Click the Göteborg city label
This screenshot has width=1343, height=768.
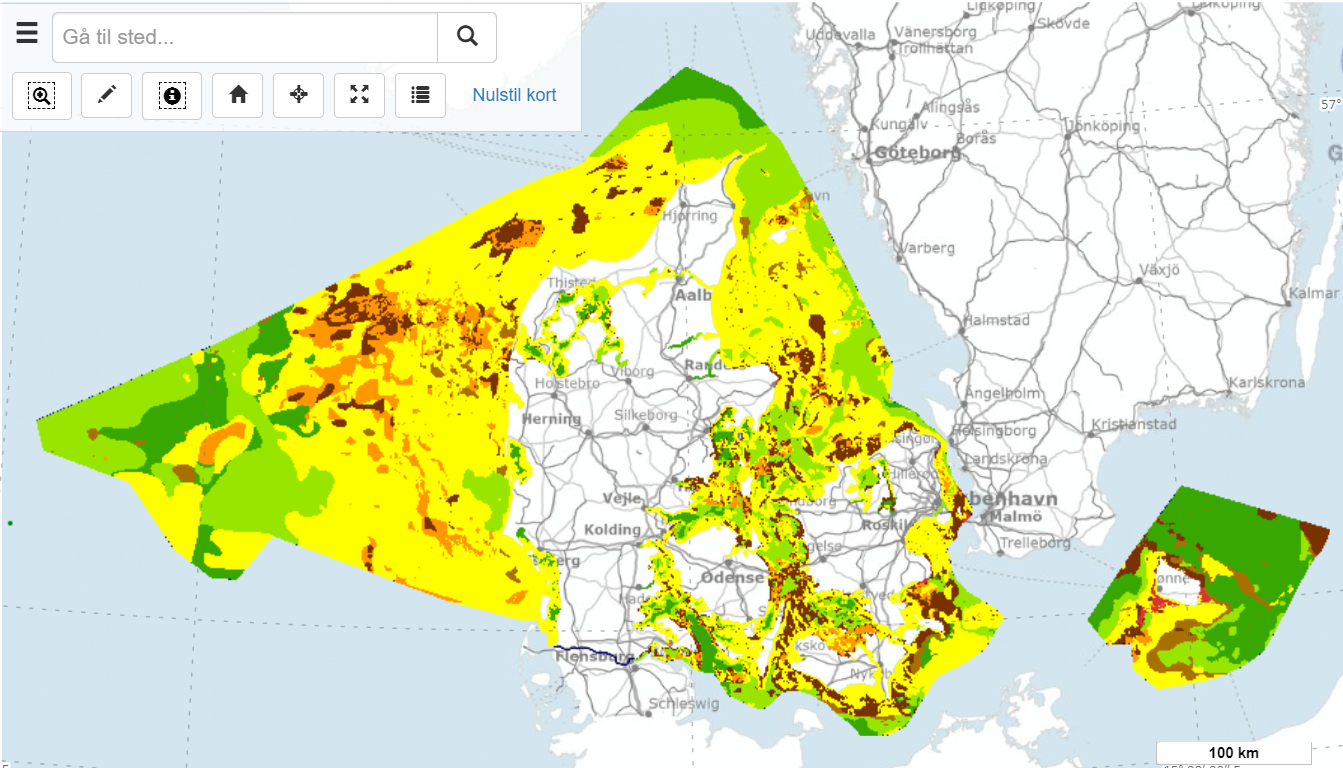[916, 153]
